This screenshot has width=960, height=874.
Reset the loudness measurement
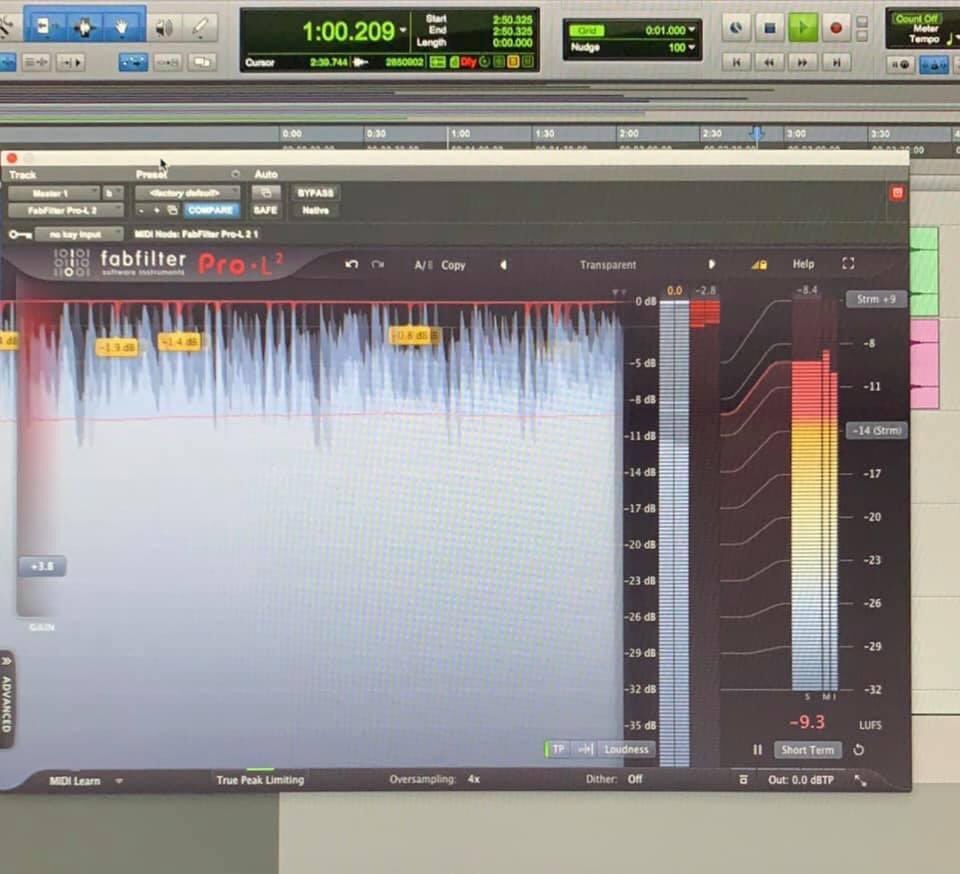point(858,750)
